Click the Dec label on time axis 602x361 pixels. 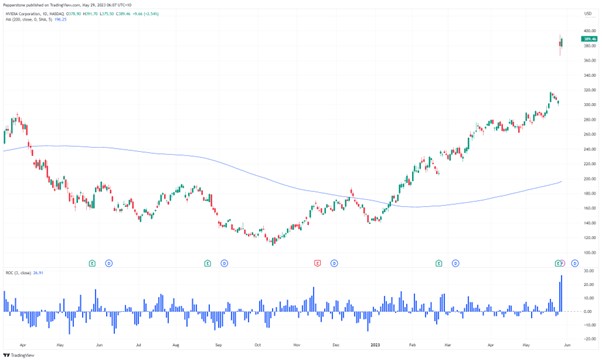click(336, 345)
